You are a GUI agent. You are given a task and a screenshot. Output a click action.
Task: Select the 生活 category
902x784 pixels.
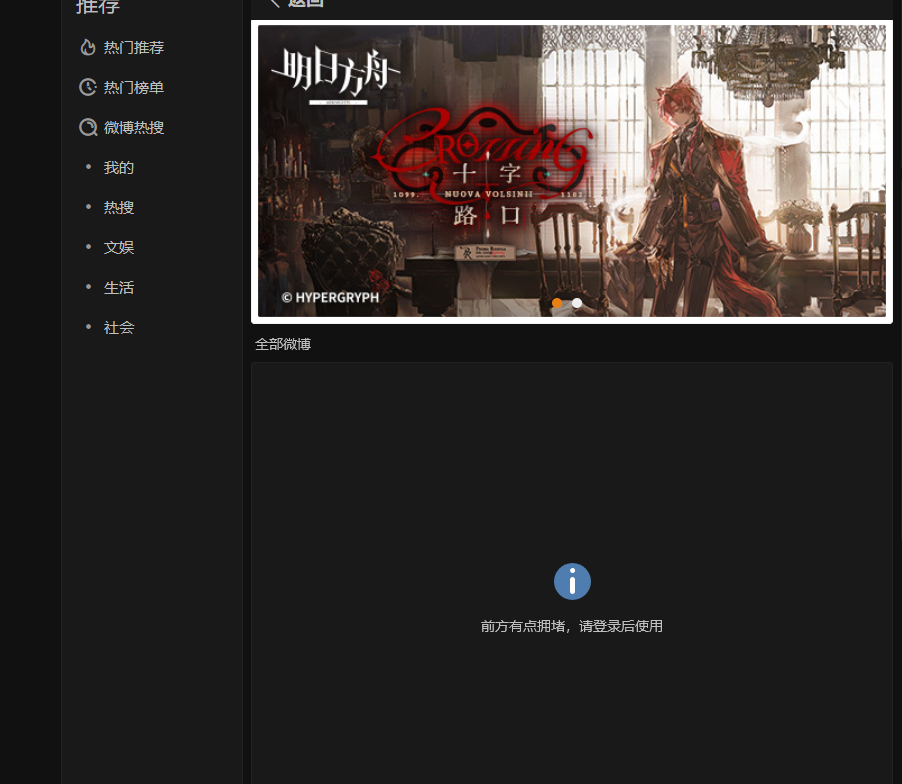(119, 287)
